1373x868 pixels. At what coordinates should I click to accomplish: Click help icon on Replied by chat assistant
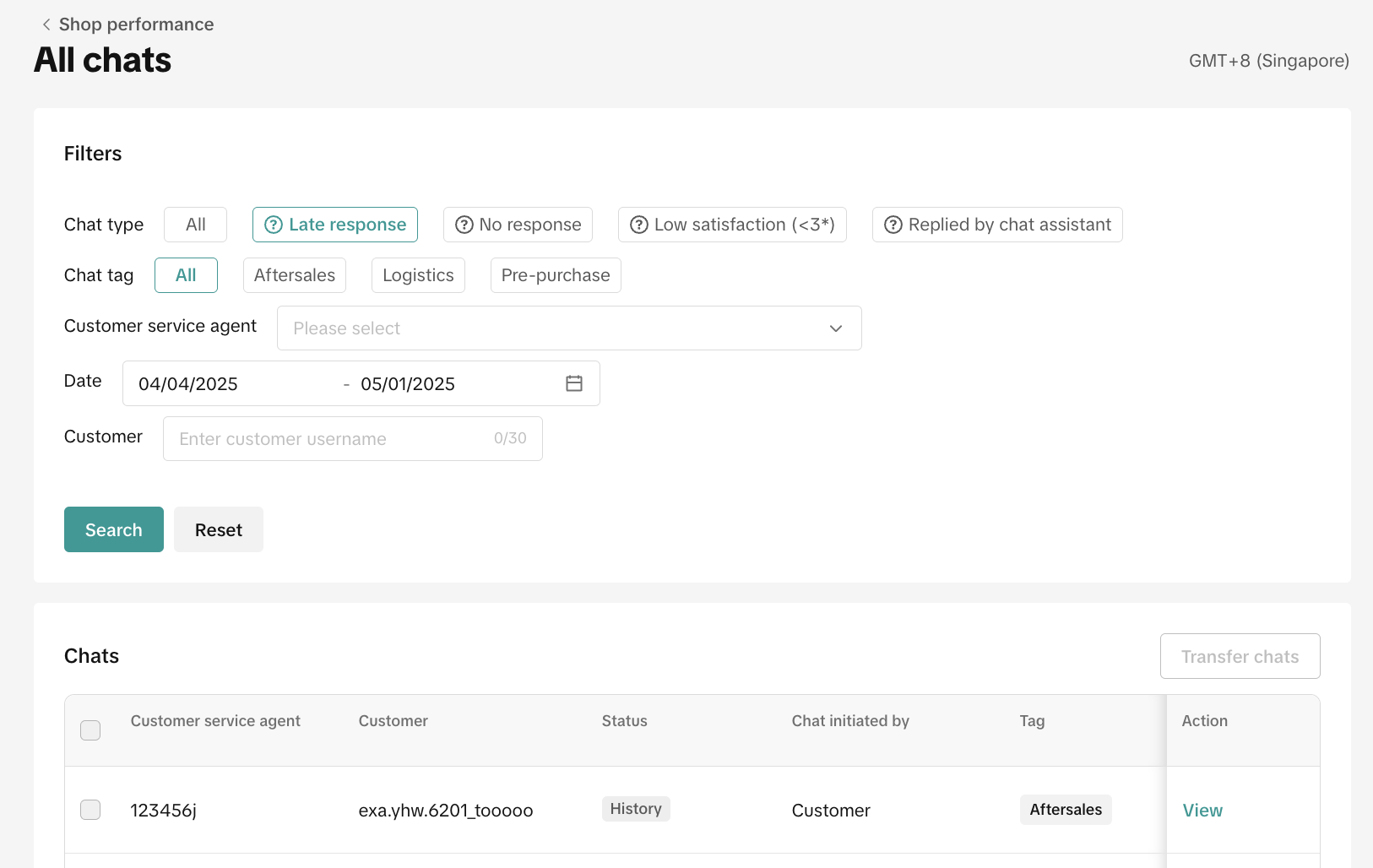pyautogui.click(x=893, y=225)
